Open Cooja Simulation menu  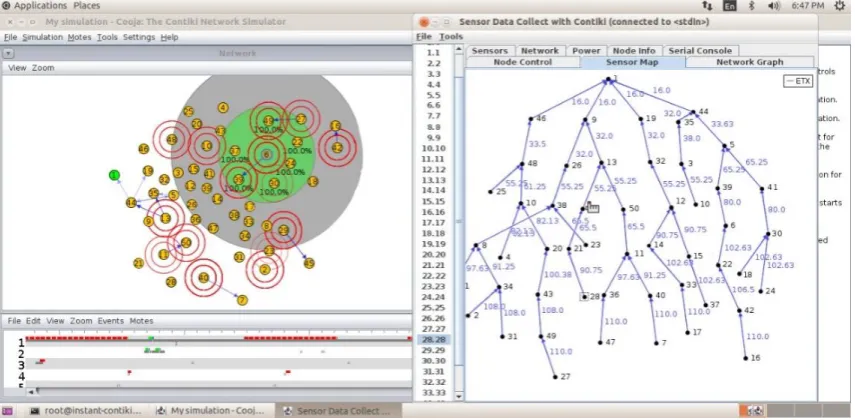coord(43,37)
